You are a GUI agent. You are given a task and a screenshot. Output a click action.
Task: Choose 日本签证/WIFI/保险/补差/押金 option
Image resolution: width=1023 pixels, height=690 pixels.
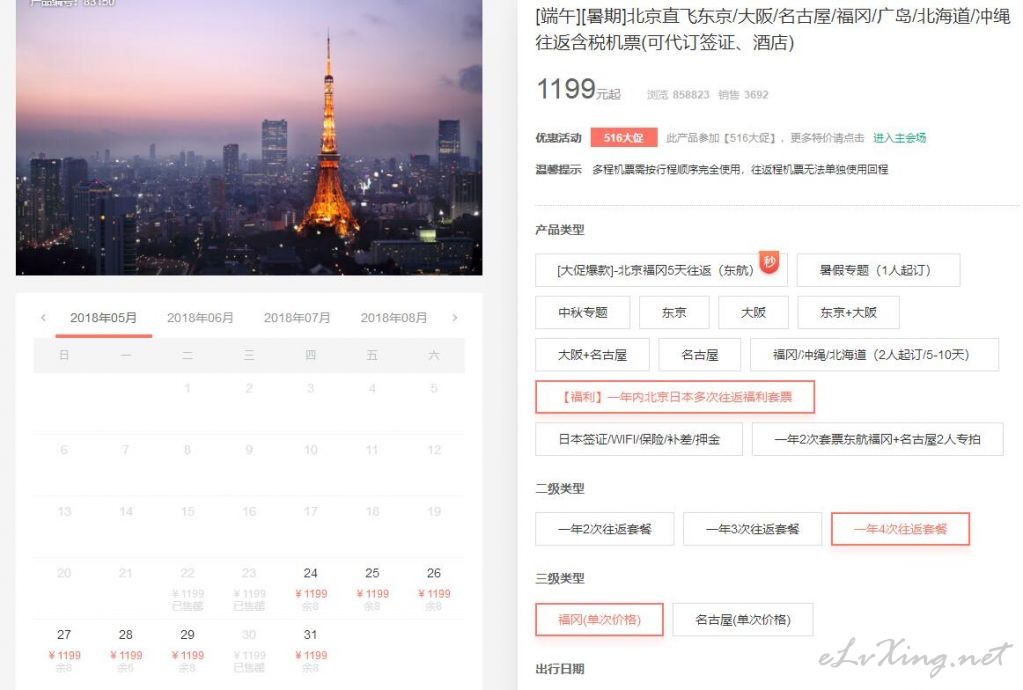click(x=639, y=440)
